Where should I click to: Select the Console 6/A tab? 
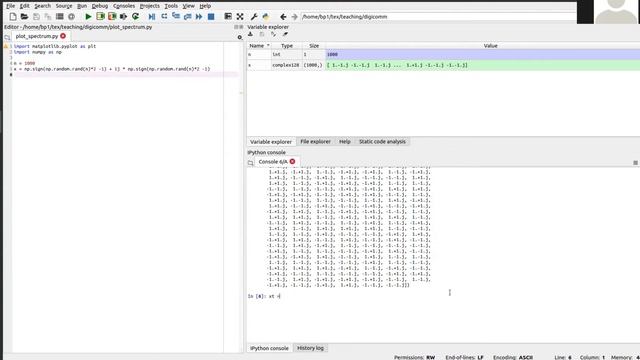coord(273,162)
